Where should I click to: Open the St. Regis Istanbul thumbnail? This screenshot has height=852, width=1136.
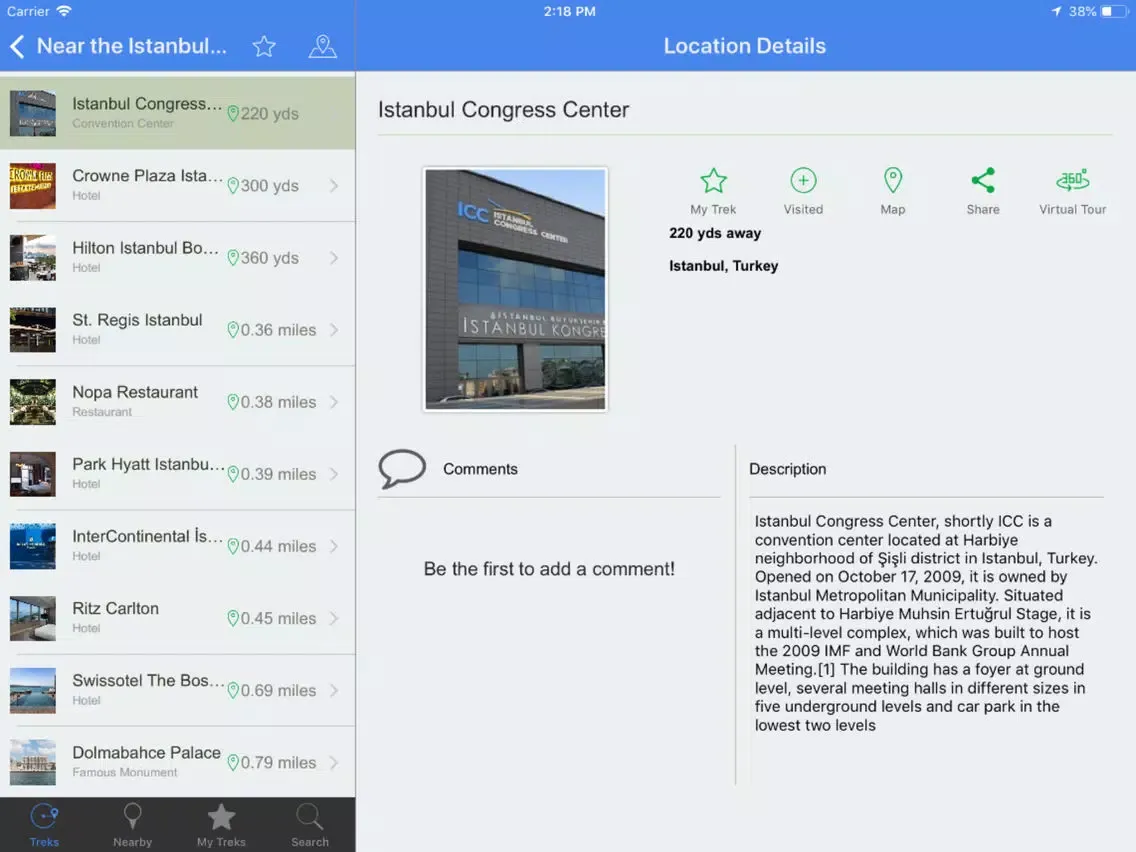point(33,330)
